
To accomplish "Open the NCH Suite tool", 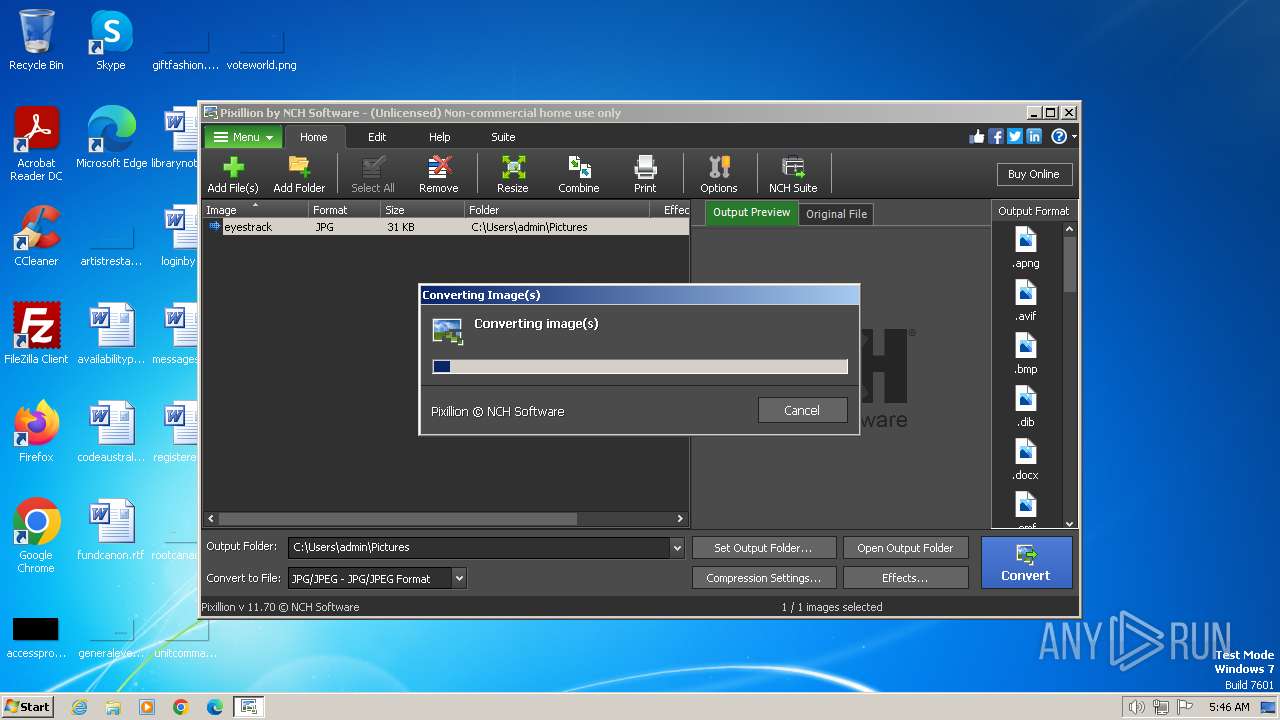I will point(793,174).
